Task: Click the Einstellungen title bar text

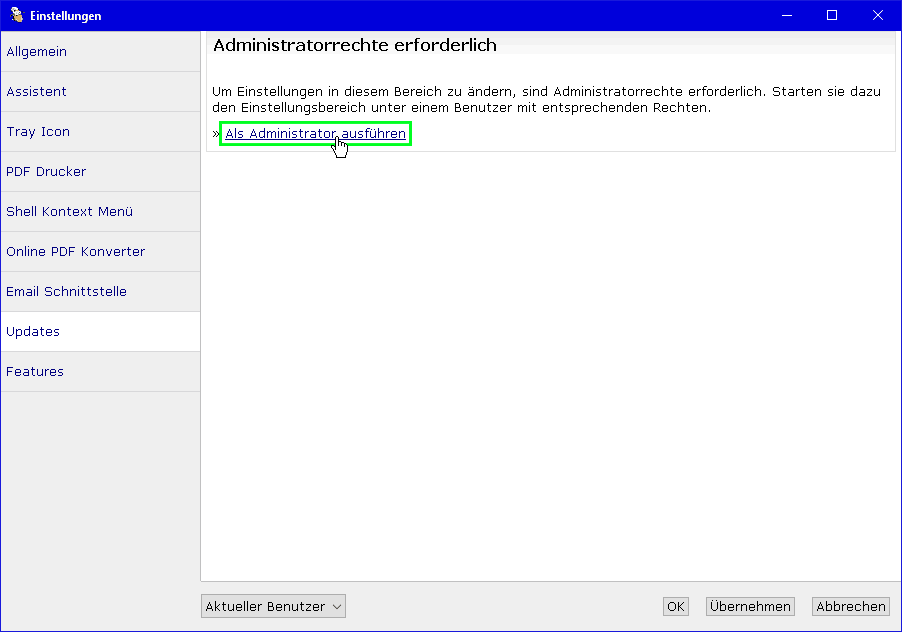Action: point(65,16)
